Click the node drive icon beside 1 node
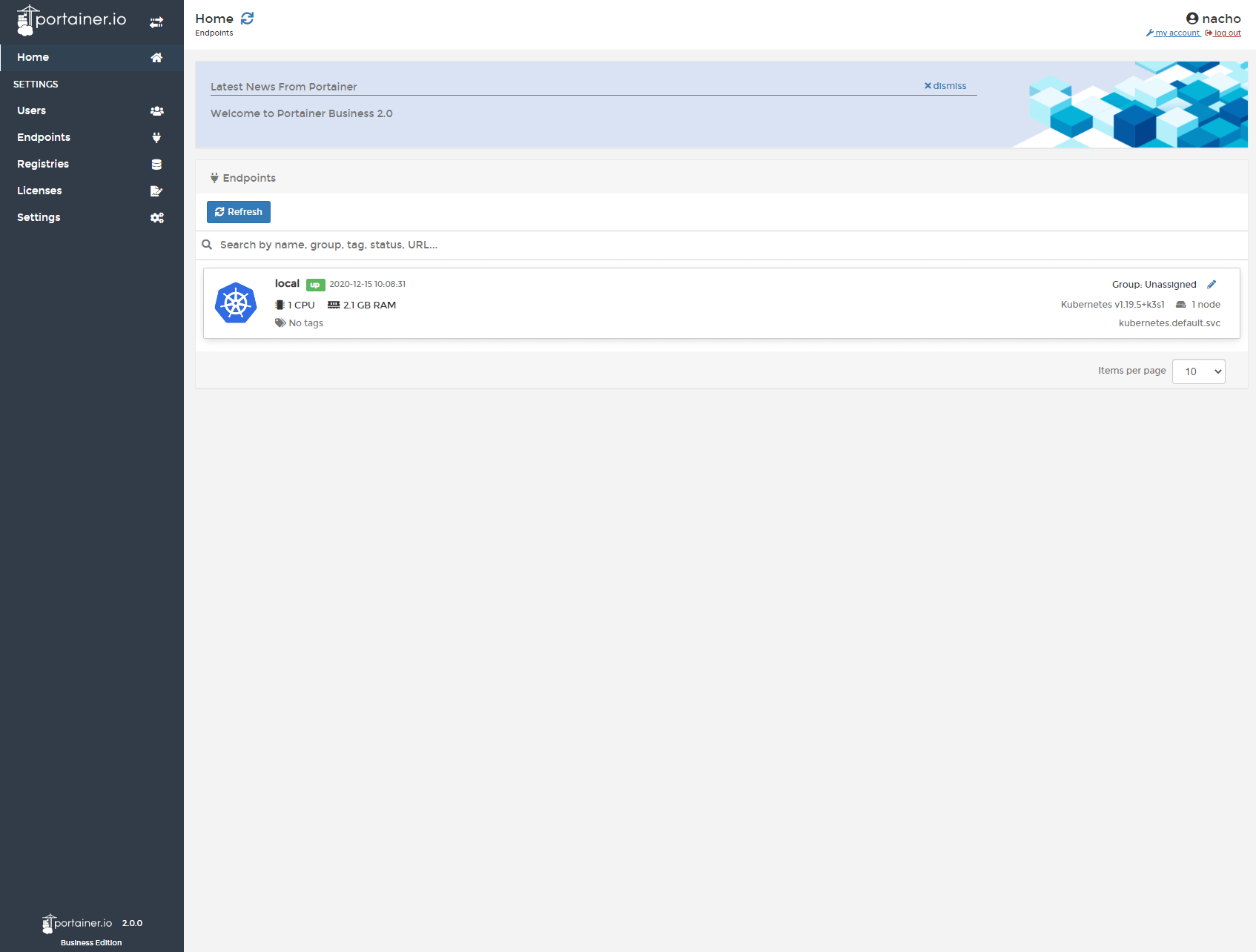This screenshot has width=1256, height=952. click(x=1181, y=305)
